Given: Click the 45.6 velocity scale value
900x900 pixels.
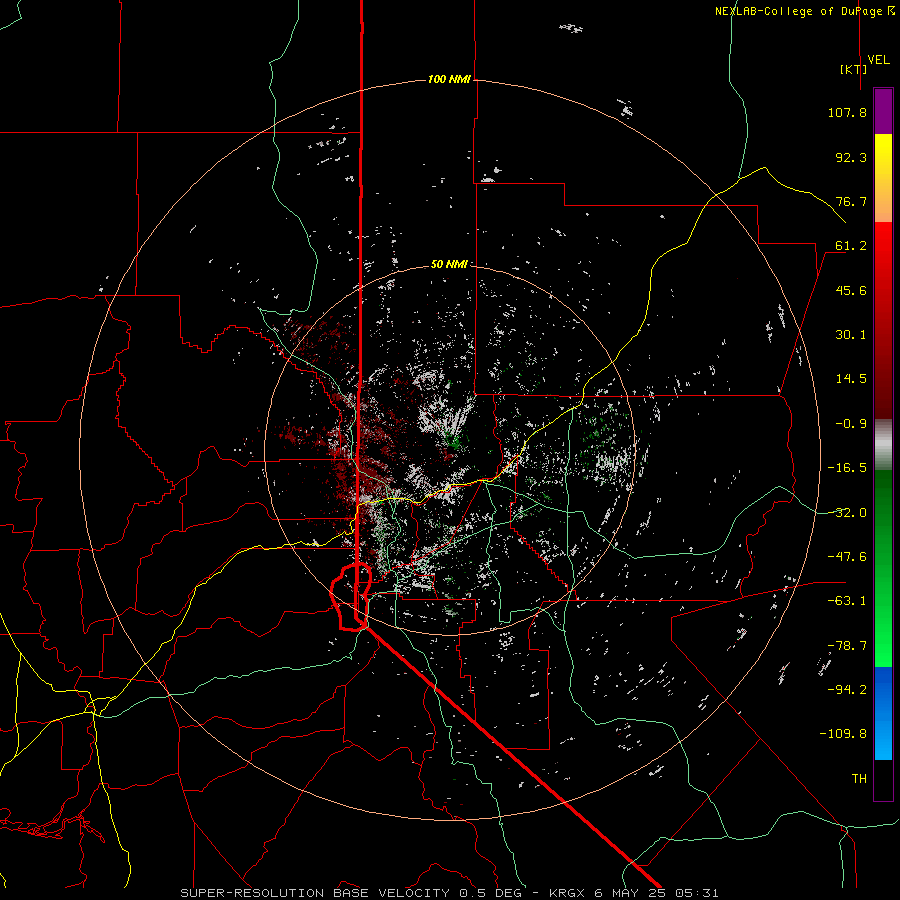Looking at the screenshot, I should tap(851, 290).
